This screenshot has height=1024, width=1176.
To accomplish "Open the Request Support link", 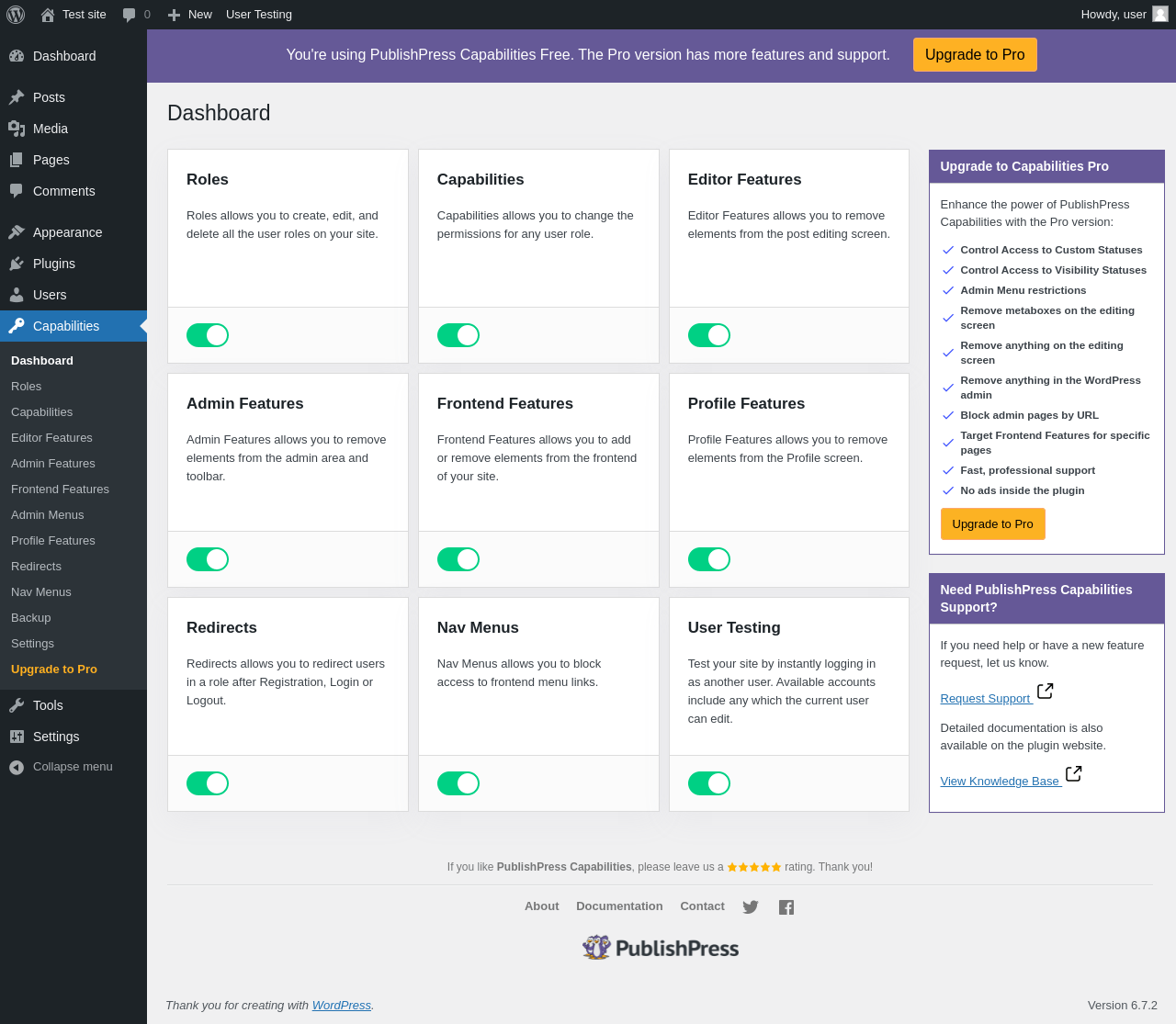I will pos(985,699).
